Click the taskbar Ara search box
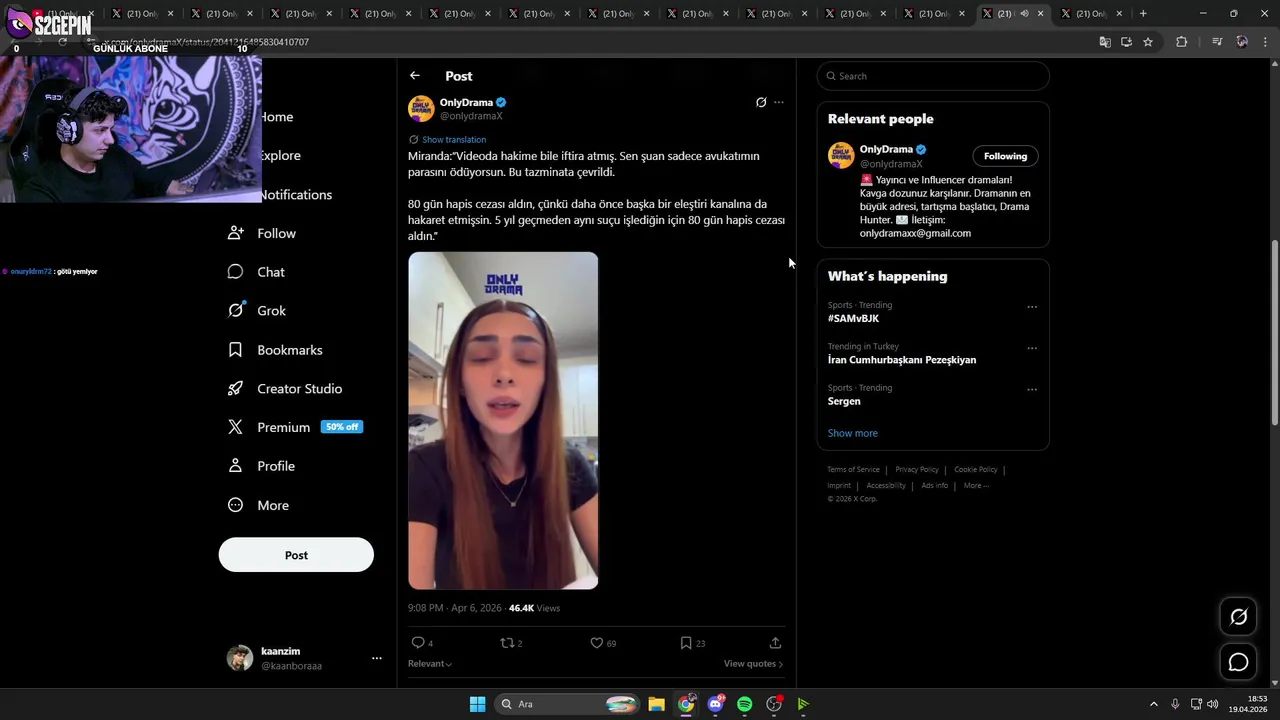This screenshot has height=720, width=1280. pos(567,704)
